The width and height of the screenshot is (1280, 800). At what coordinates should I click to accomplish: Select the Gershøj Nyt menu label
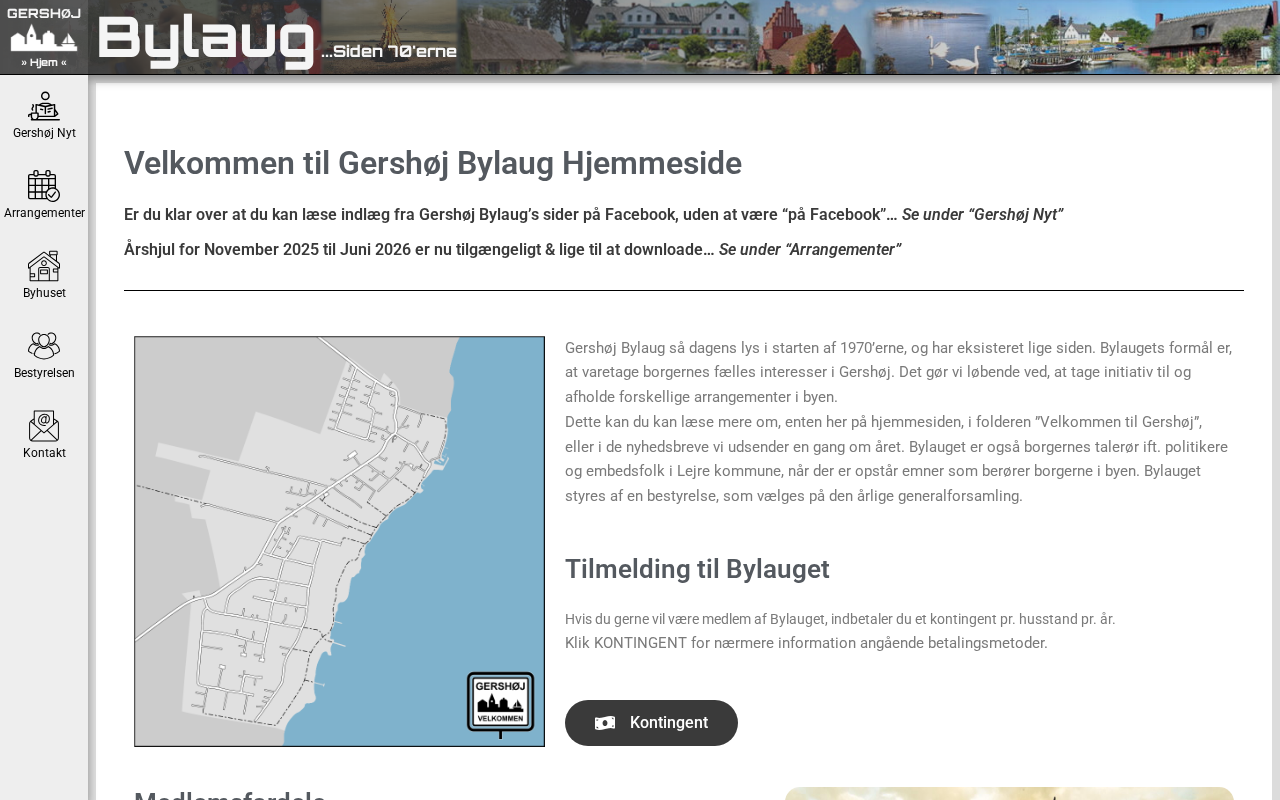(x=44, y=133)
